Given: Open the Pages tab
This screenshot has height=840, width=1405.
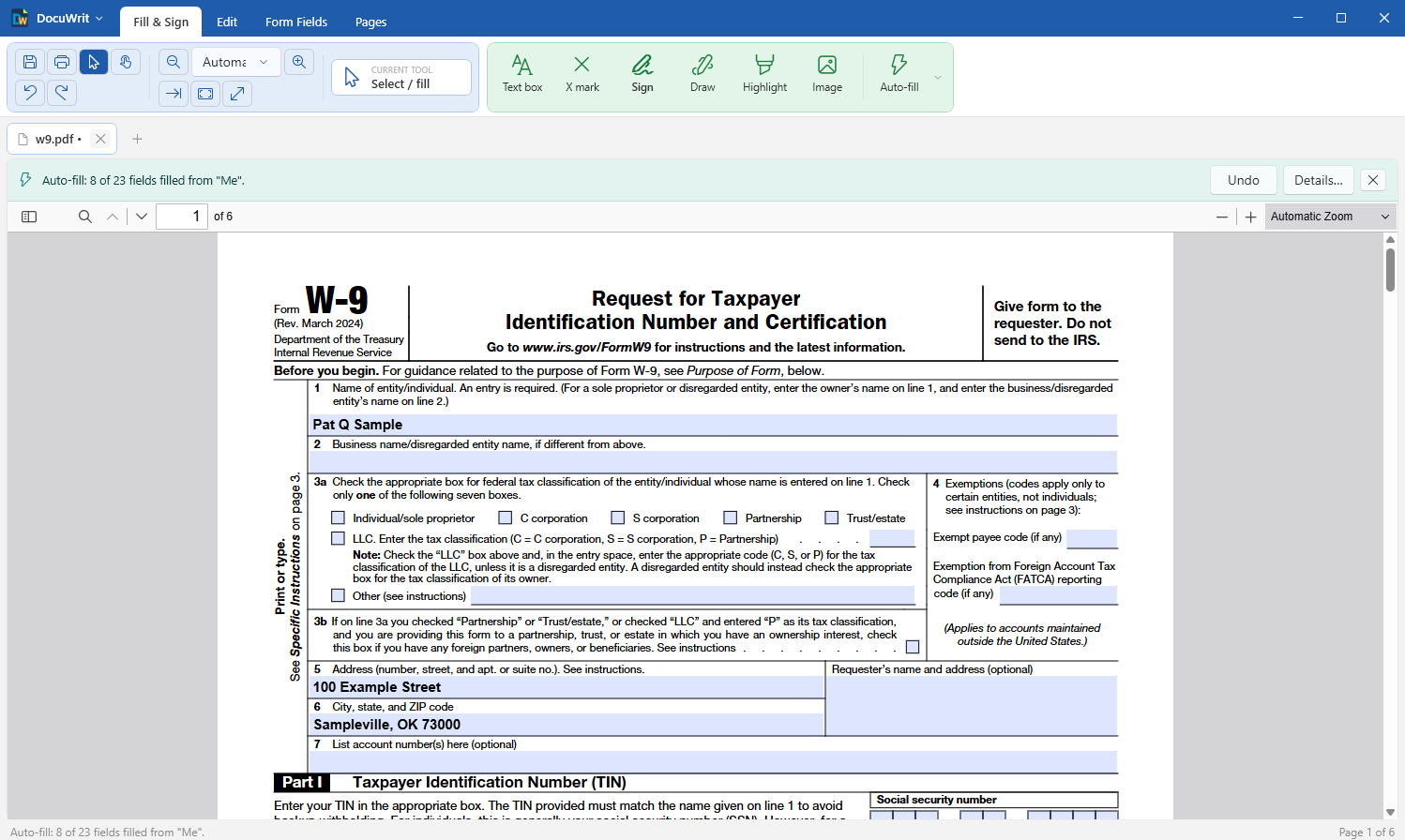Looking at the screenshot, I should click(371, 22).
